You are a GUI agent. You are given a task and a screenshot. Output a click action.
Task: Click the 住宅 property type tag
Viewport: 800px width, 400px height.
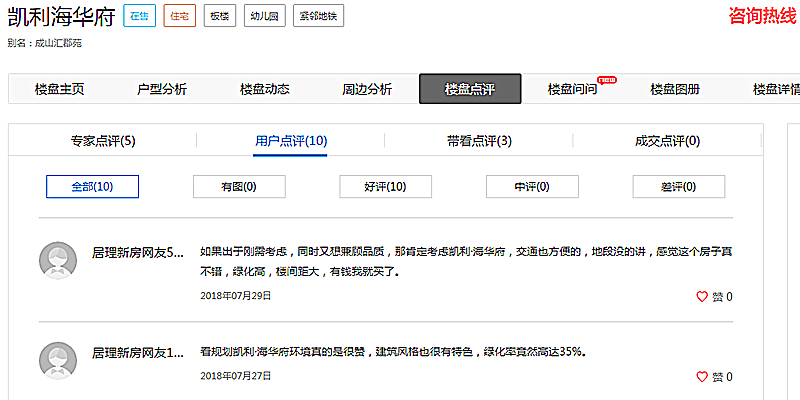tap(179, 17)
